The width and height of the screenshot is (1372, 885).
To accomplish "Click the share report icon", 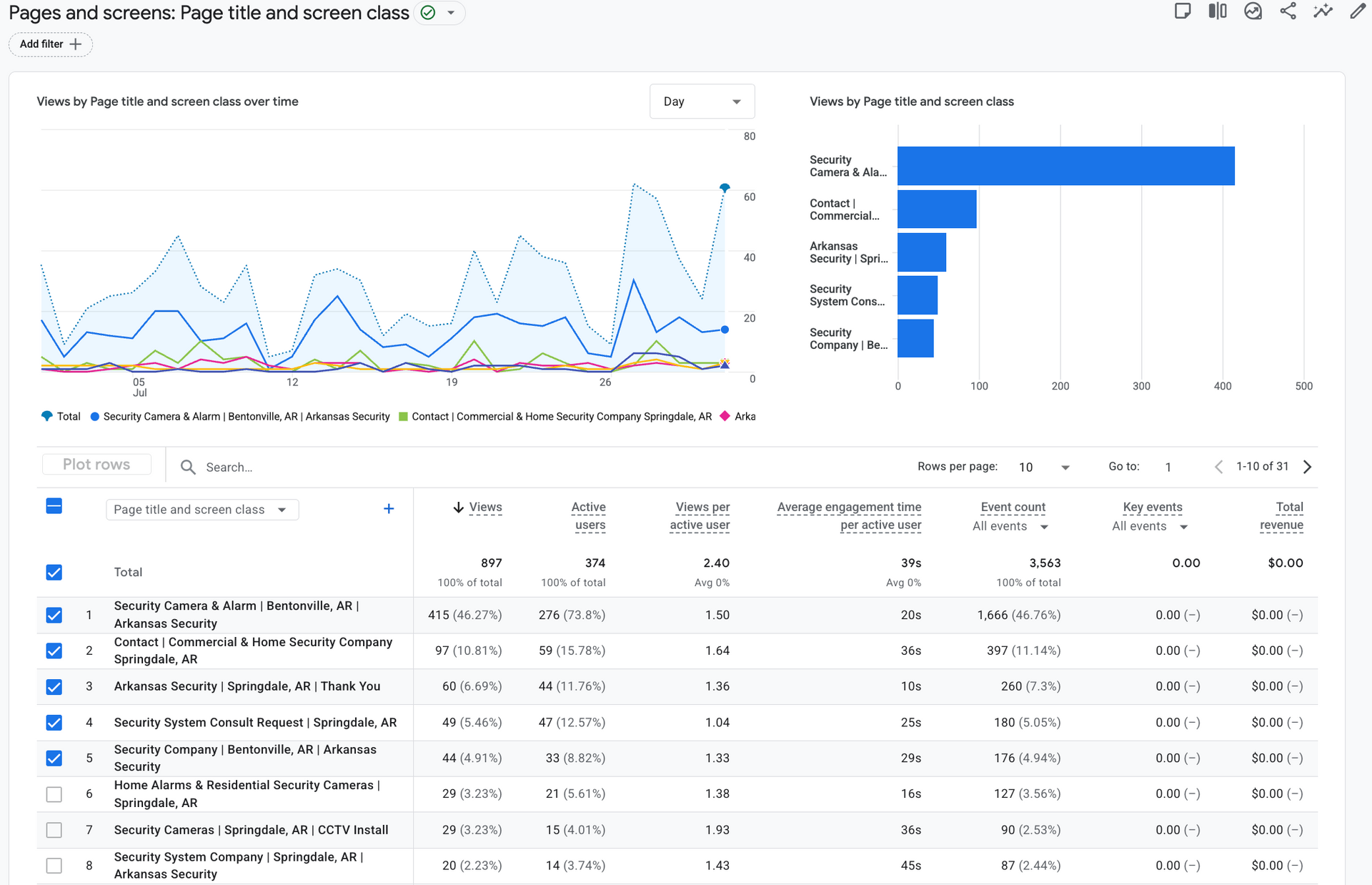I will coord(1288,11).
